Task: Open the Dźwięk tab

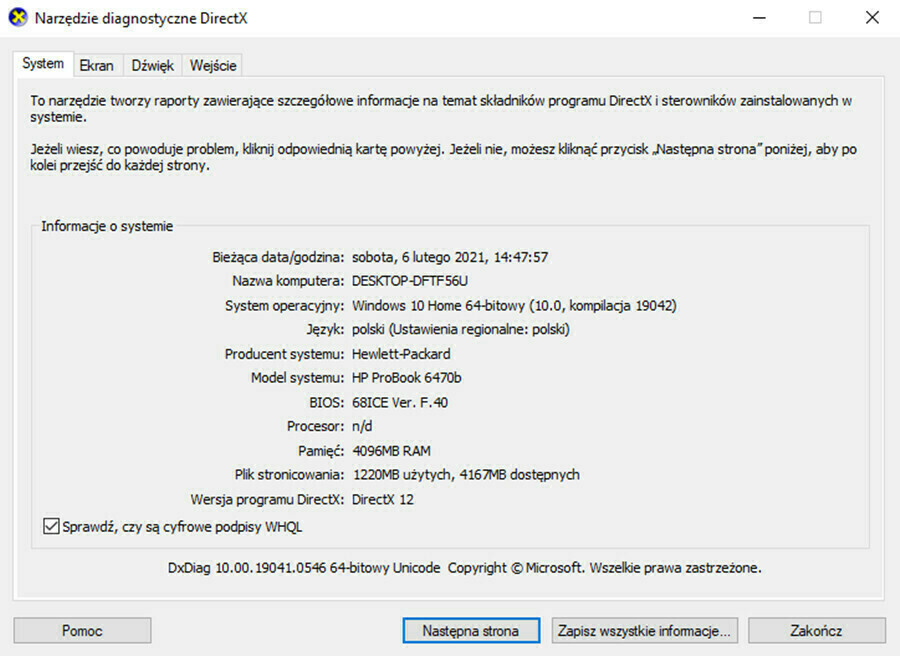Action: point(153,65)
